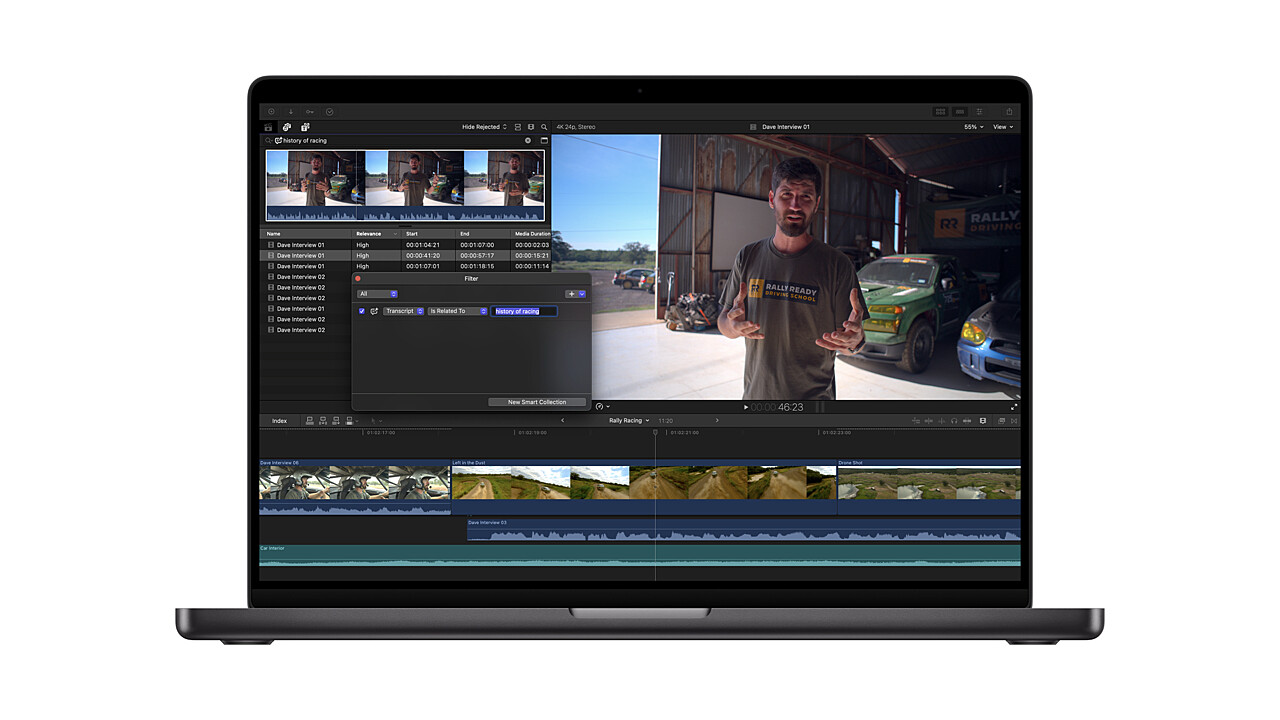Image resolution: width=1280 pixels, height=720 pixels.
Task: Clear the history of racing search
Action: (x=528, y=141)
